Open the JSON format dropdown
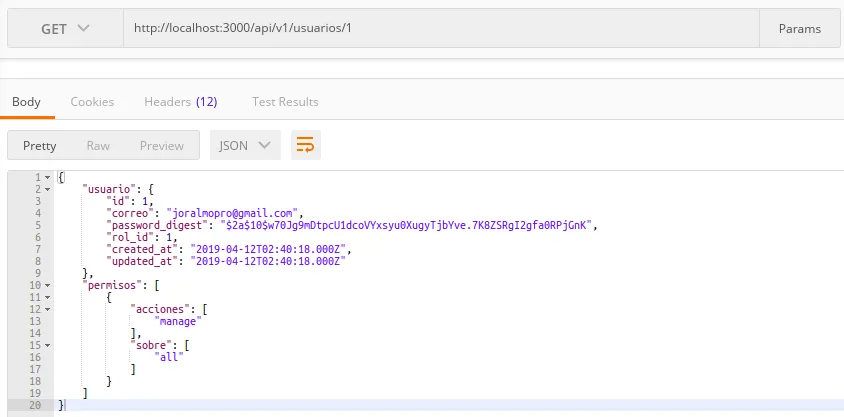Viewport: 844px width, 417px height. pyautogui.click(x=245, y=145)
